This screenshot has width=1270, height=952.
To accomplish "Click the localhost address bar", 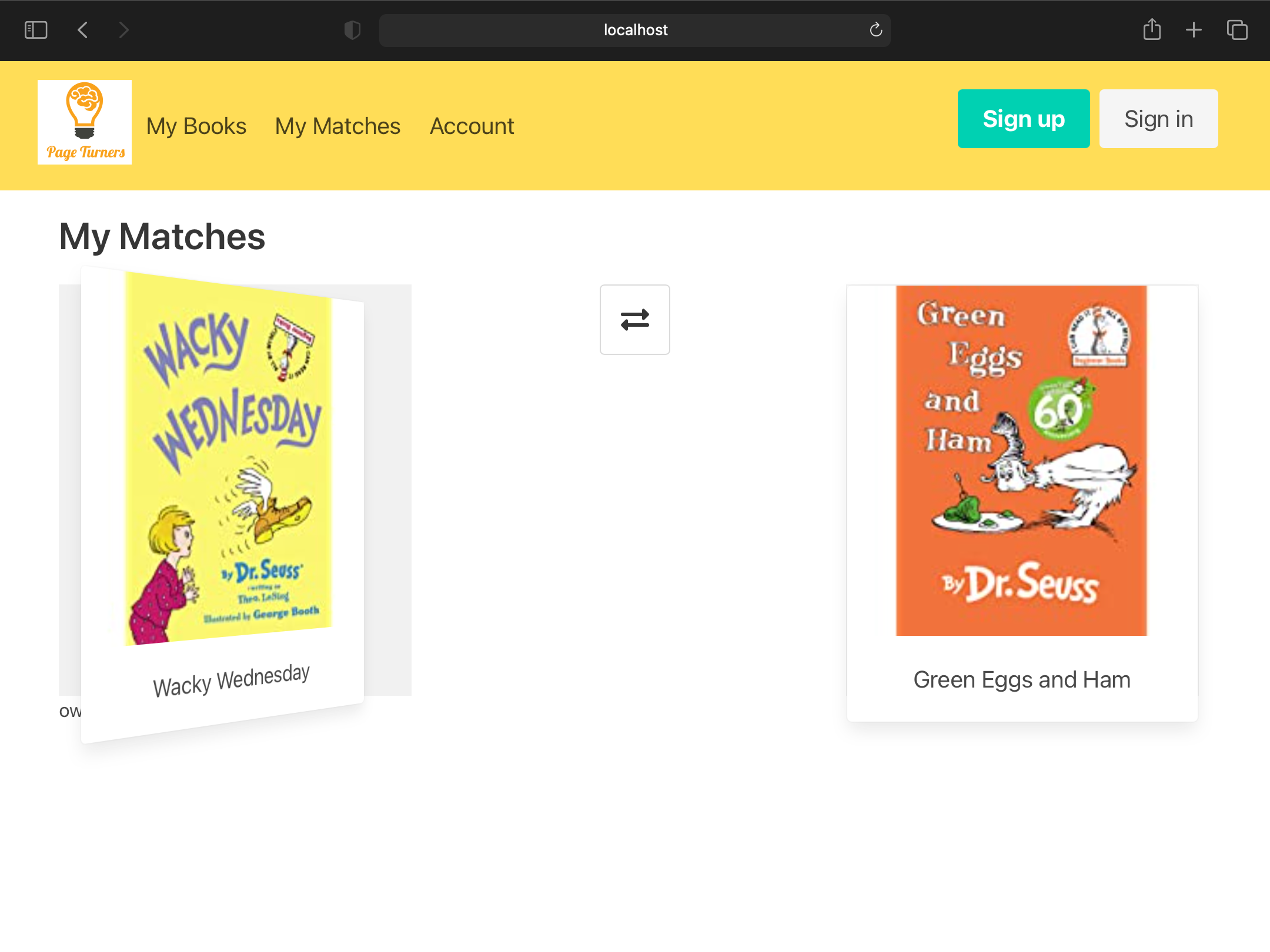I will (x=635, y=30).
